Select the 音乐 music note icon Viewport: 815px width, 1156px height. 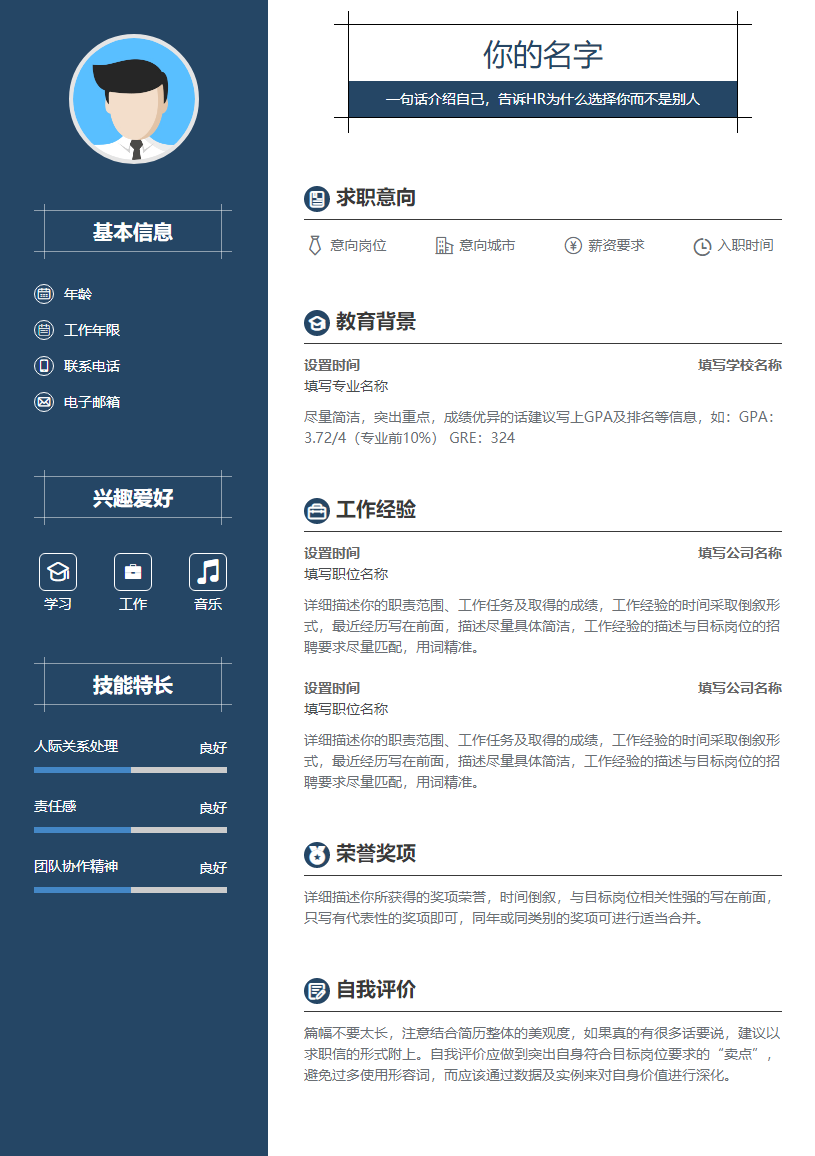(x=208, y=572)
